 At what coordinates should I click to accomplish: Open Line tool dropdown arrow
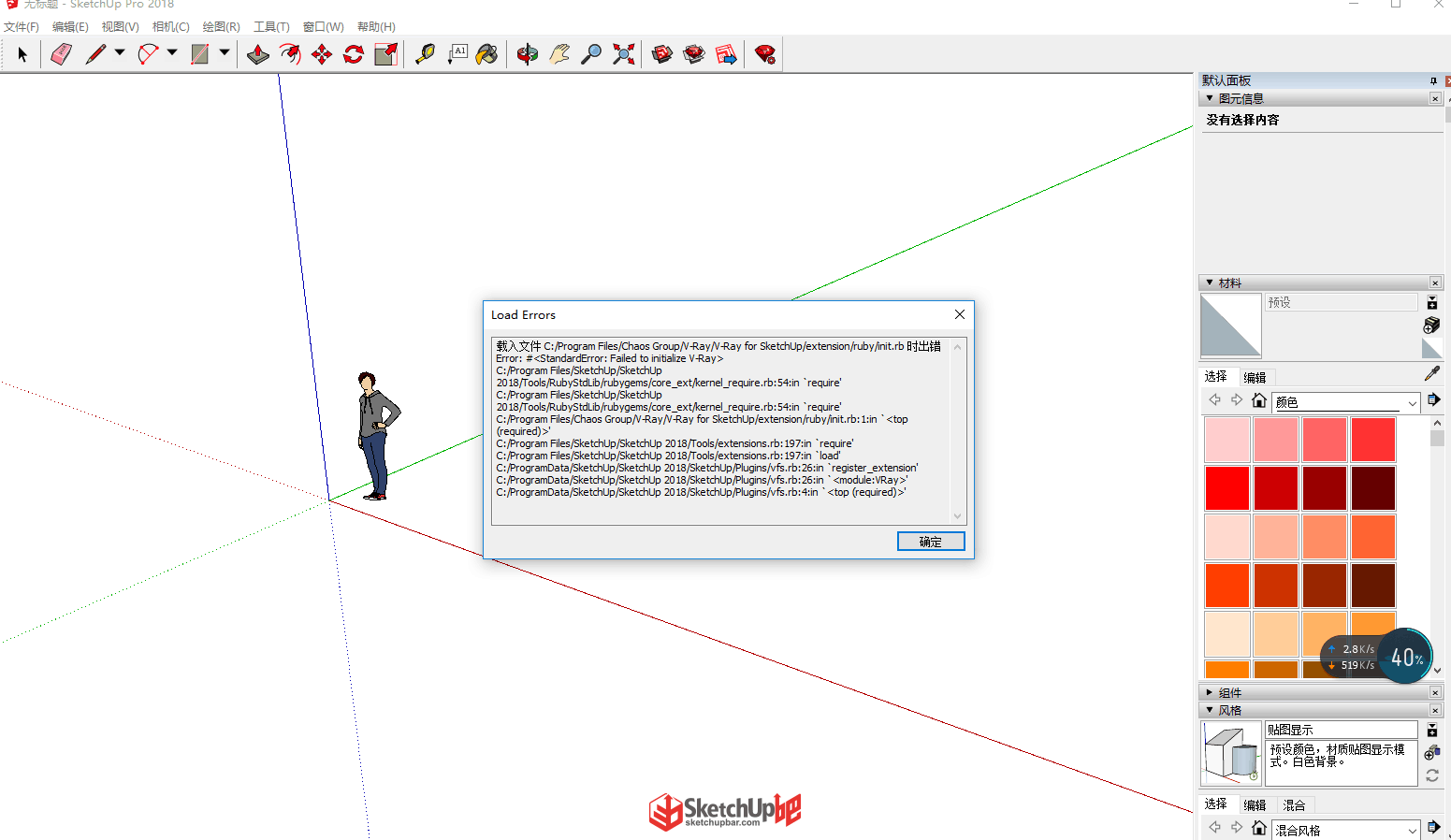pyautogui.click(x=120, y=53)
